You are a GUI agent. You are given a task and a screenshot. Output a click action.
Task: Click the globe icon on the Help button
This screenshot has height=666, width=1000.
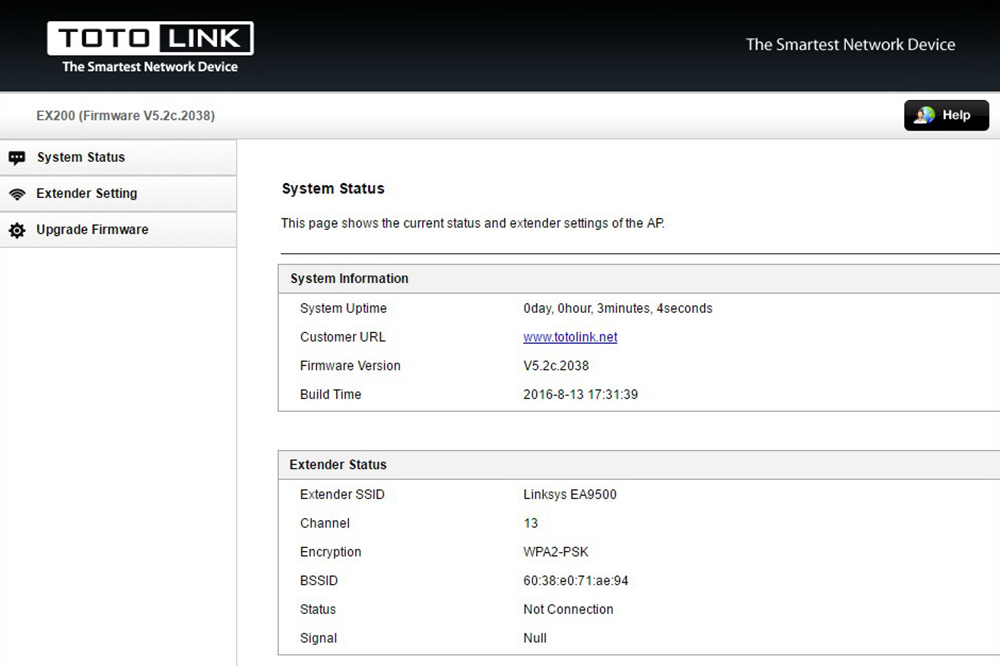tap(924, 115)
